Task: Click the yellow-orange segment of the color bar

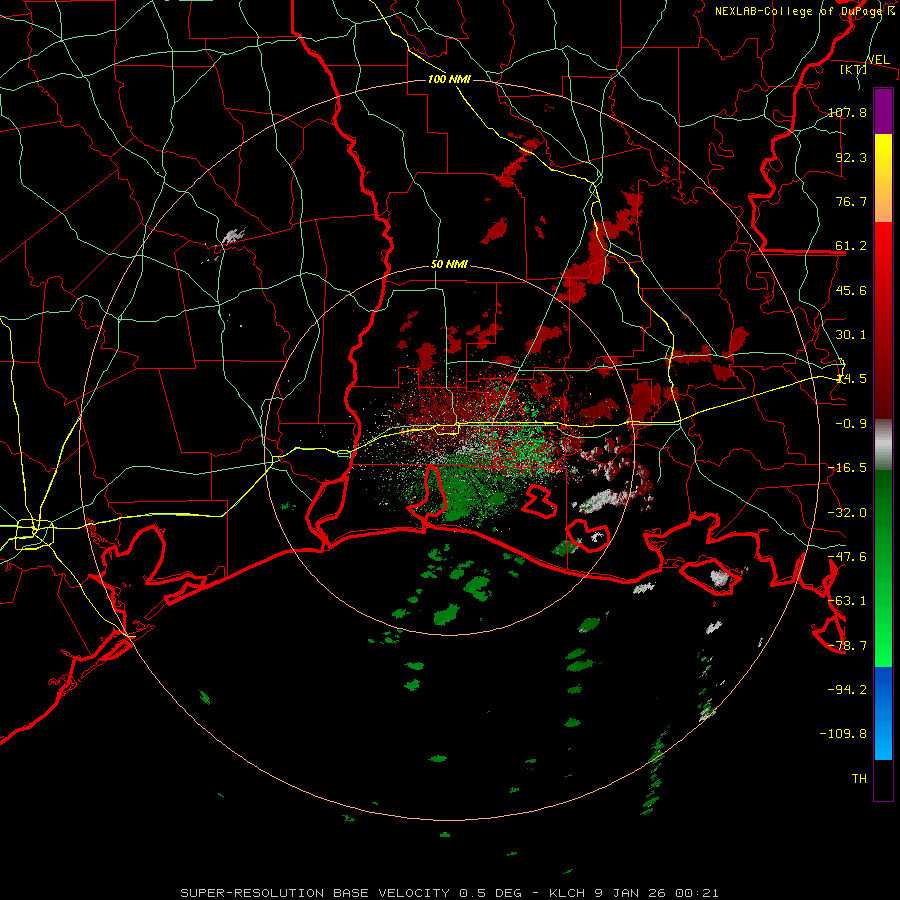Action: tap(883, 178)
